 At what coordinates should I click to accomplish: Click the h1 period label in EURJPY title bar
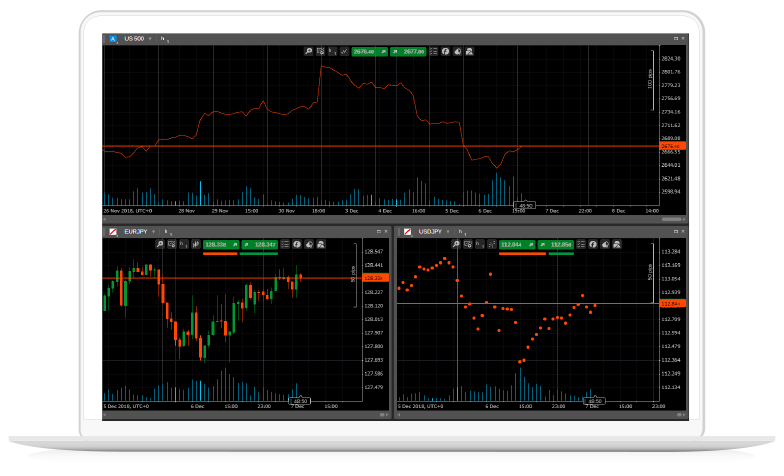167,232
